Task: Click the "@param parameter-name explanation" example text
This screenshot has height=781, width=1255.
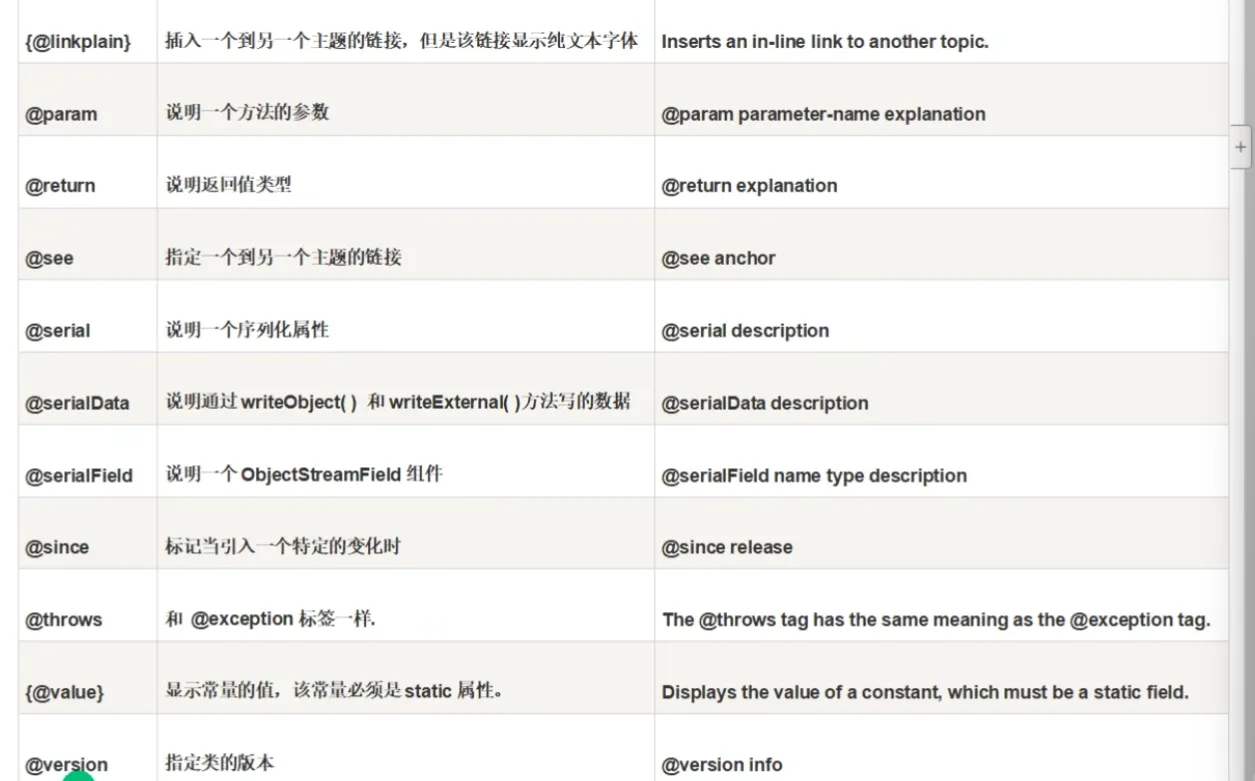Action: pyautogui.click(x=823, y=114)
